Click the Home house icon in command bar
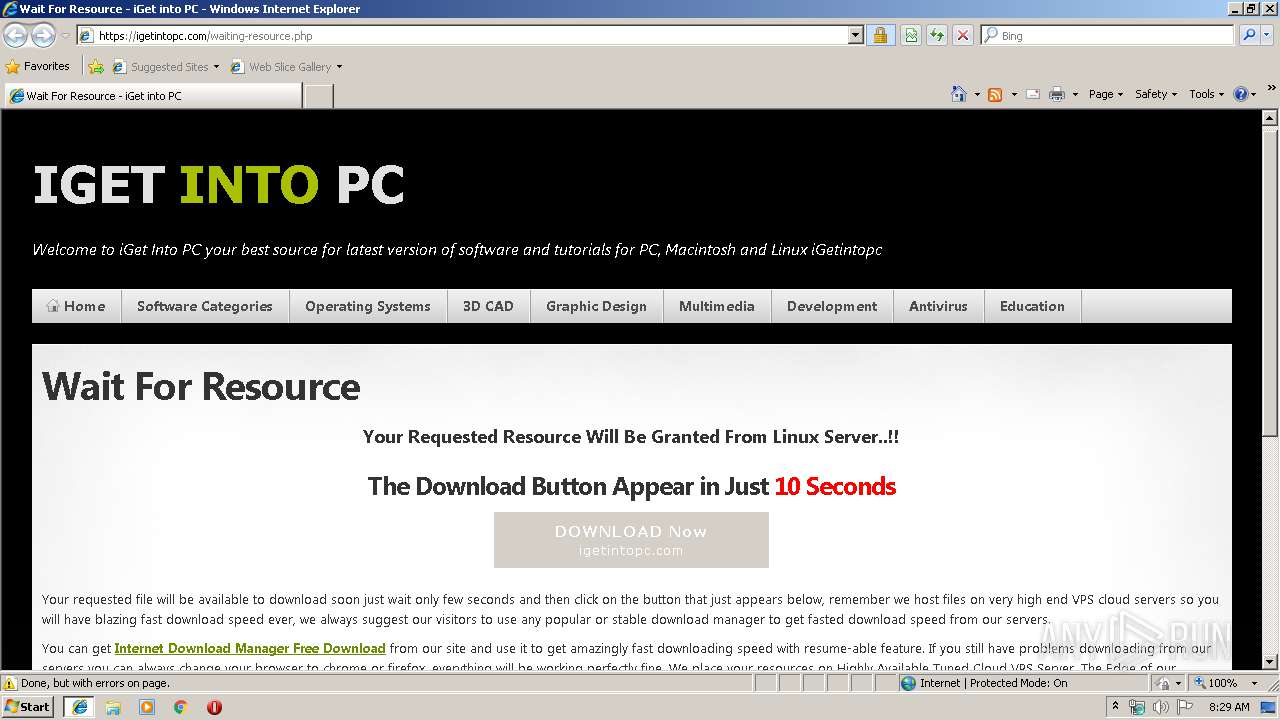The height and width of the screenshot is (720, 1280). point(959,94)
